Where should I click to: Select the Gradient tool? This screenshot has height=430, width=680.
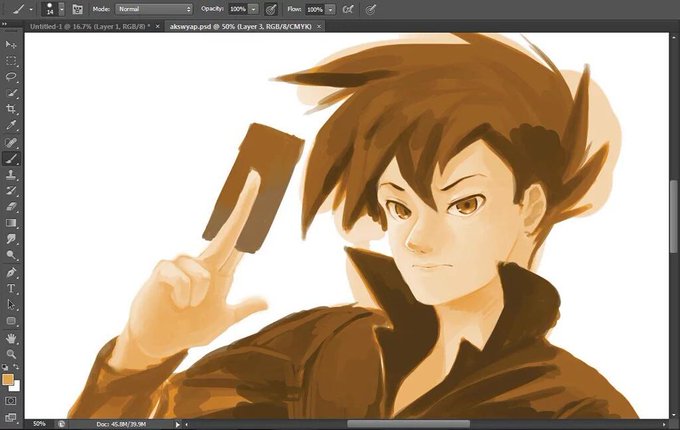11,223
